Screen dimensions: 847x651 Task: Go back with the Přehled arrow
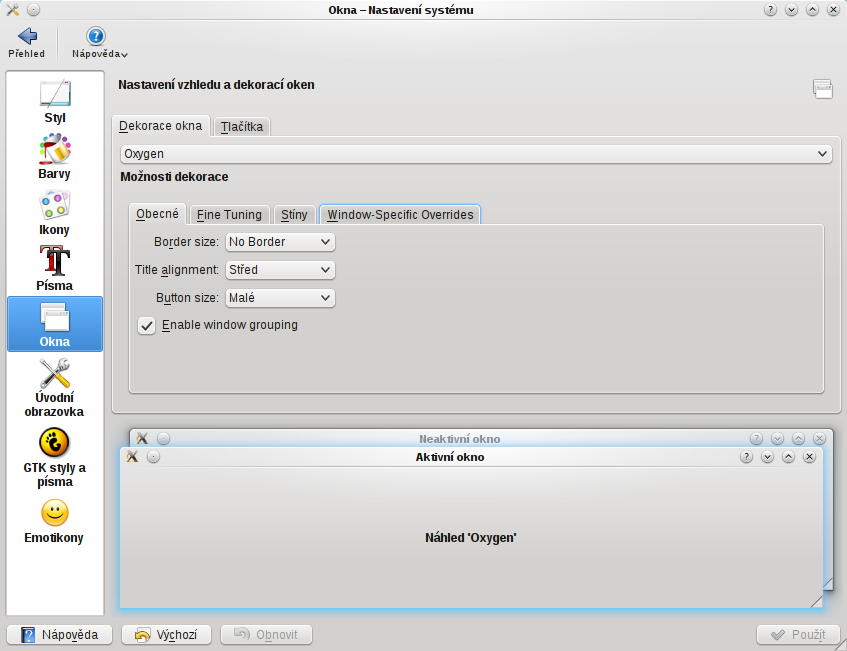coord(26,42)
